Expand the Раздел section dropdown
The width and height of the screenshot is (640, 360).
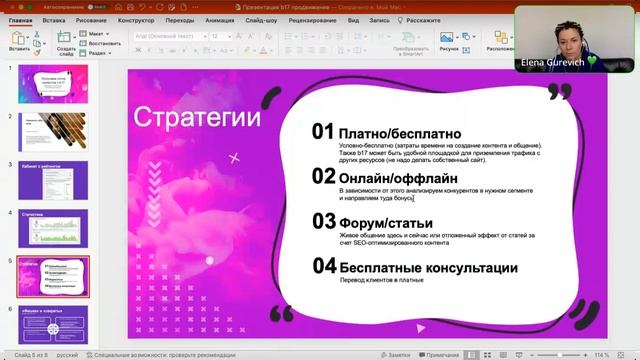click(x=109, y=53)
